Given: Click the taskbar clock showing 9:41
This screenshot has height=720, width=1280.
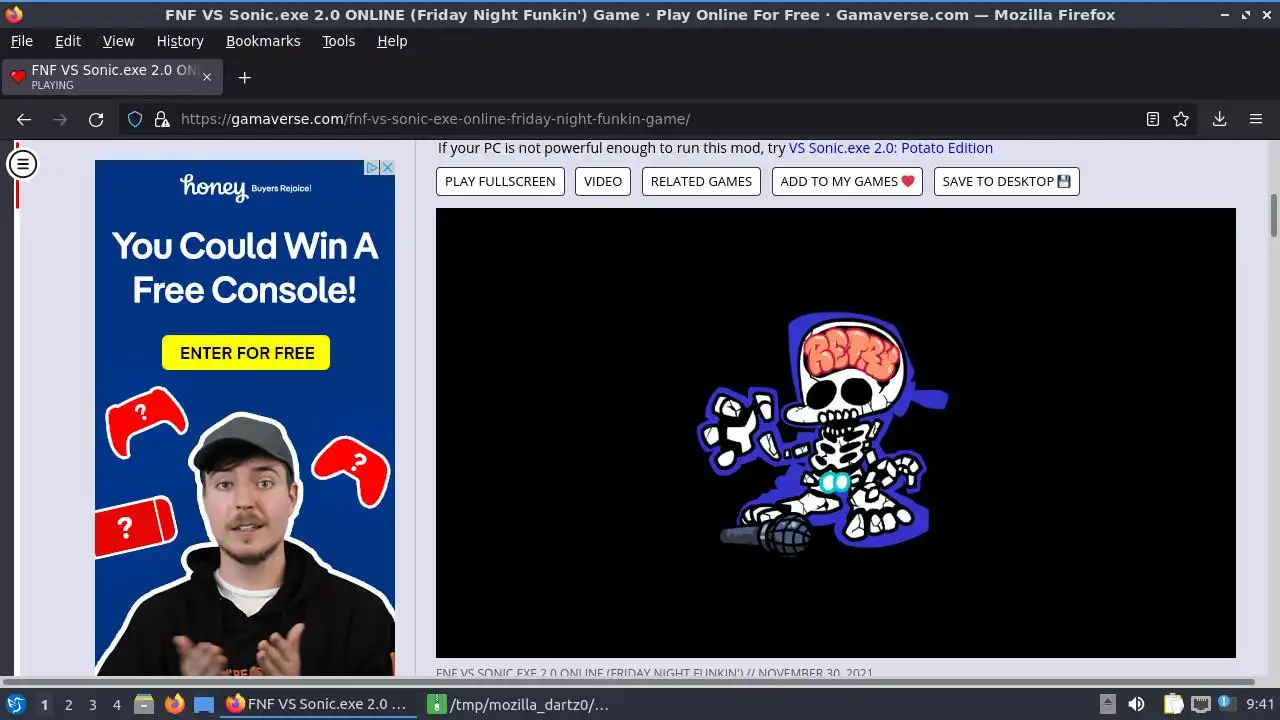Looking at the screenshot, I should 1260,705.
